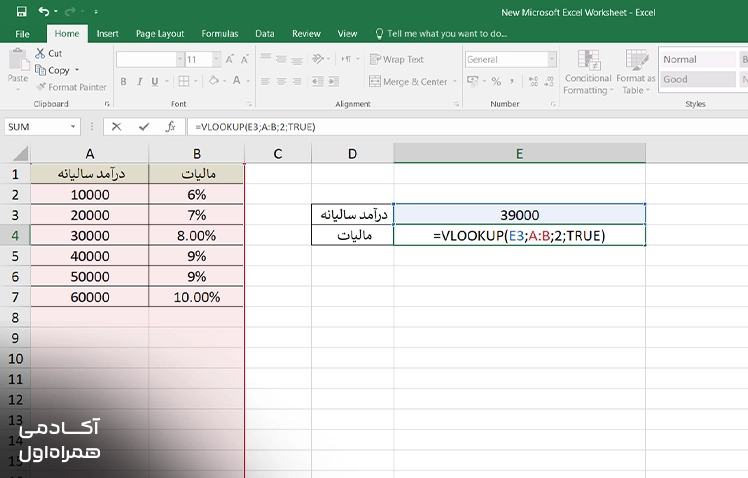Switch to the View tab

[x=347, y=33]
